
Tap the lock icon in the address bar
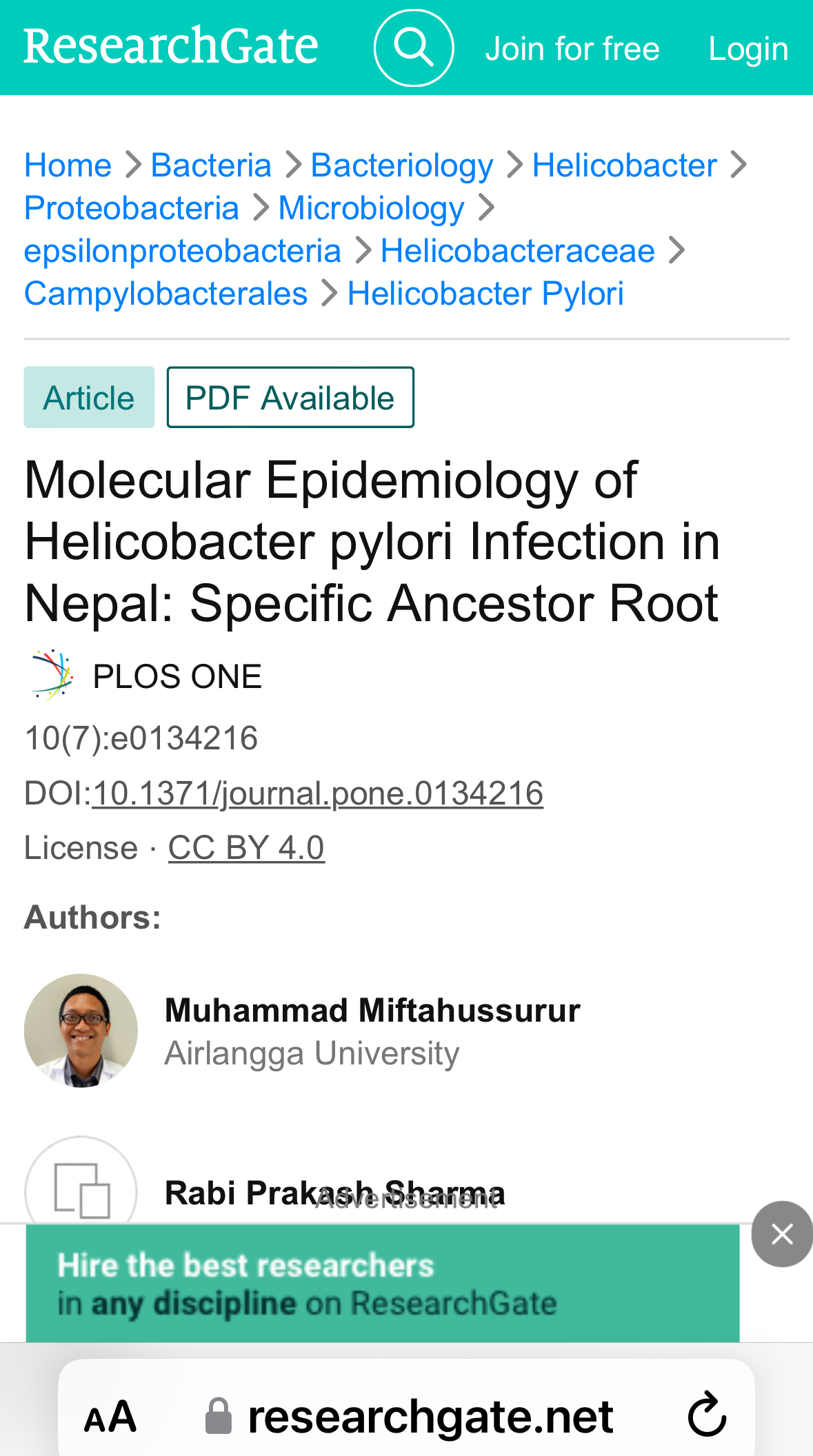(x=219, y=1416)
